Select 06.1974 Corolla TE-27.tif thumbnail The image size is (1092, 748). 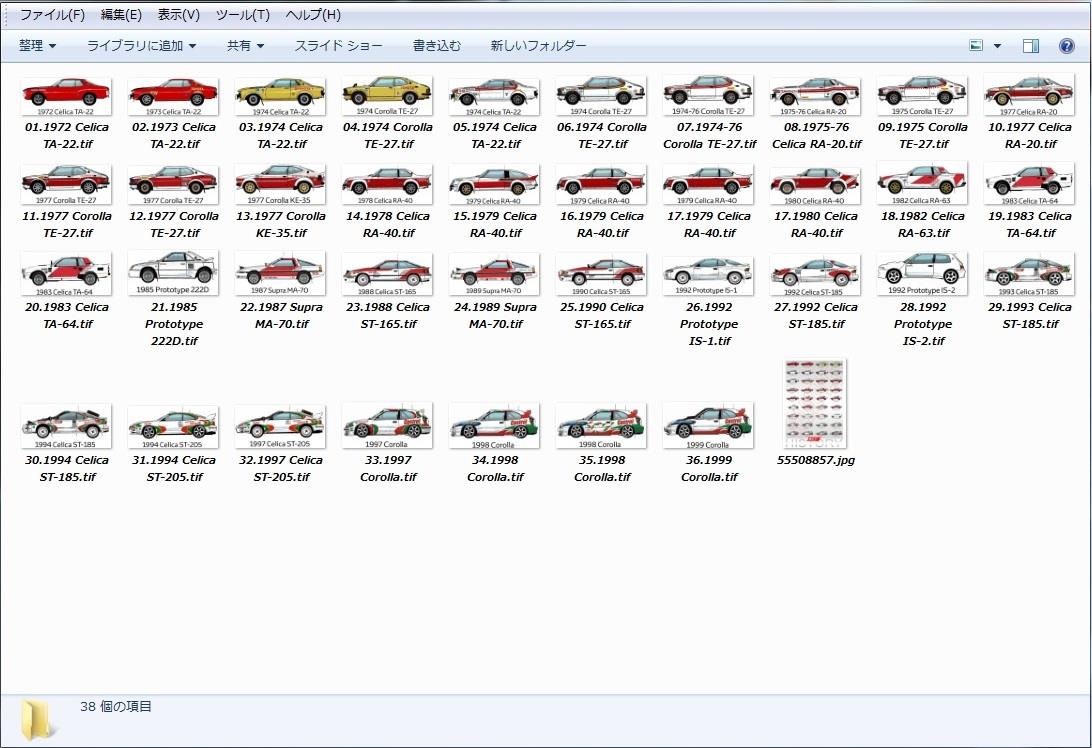tap(601, 96)
